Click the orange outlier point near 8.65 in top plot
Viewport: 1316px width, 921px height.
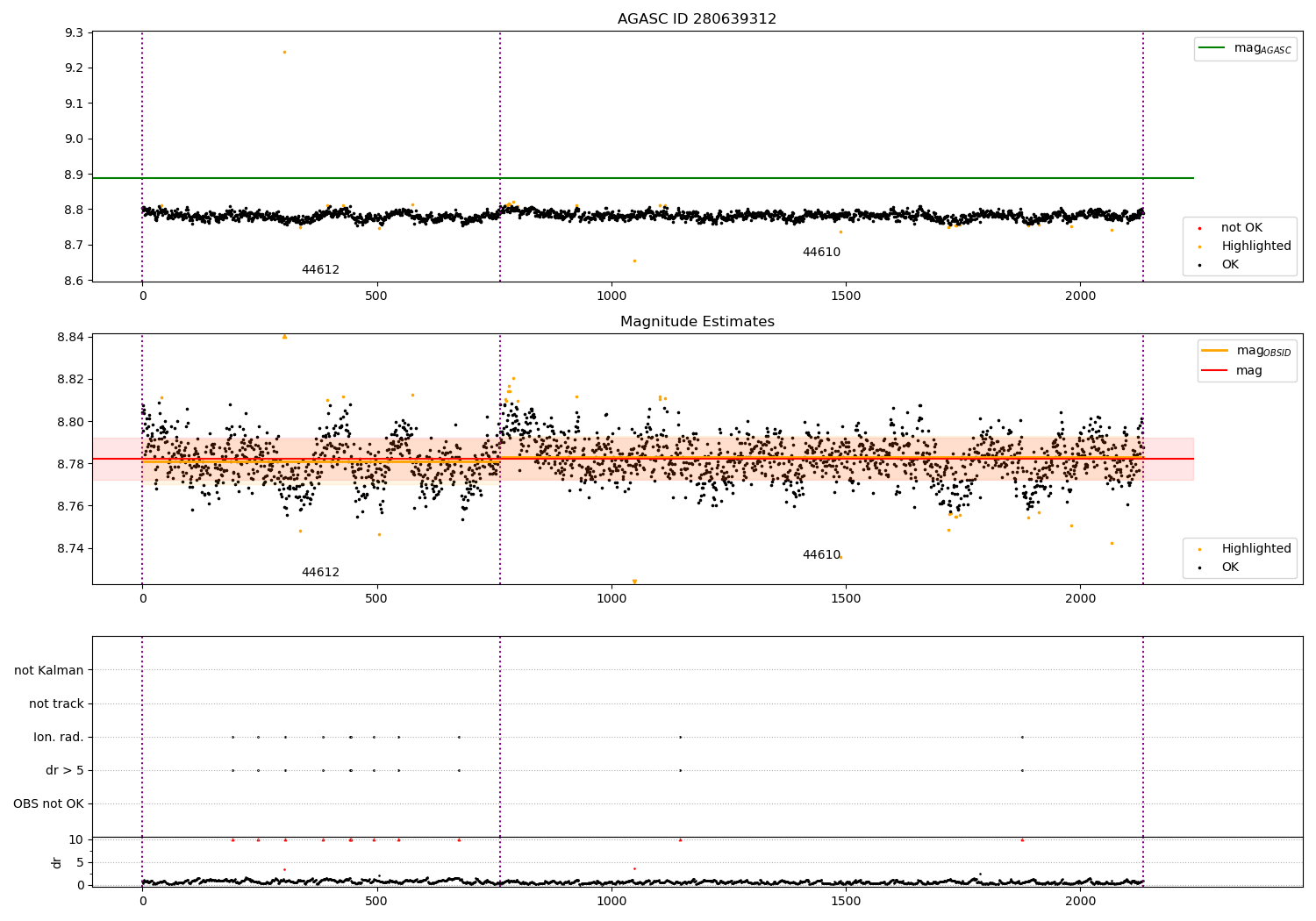pyautogui.click(x=634, y=261)
